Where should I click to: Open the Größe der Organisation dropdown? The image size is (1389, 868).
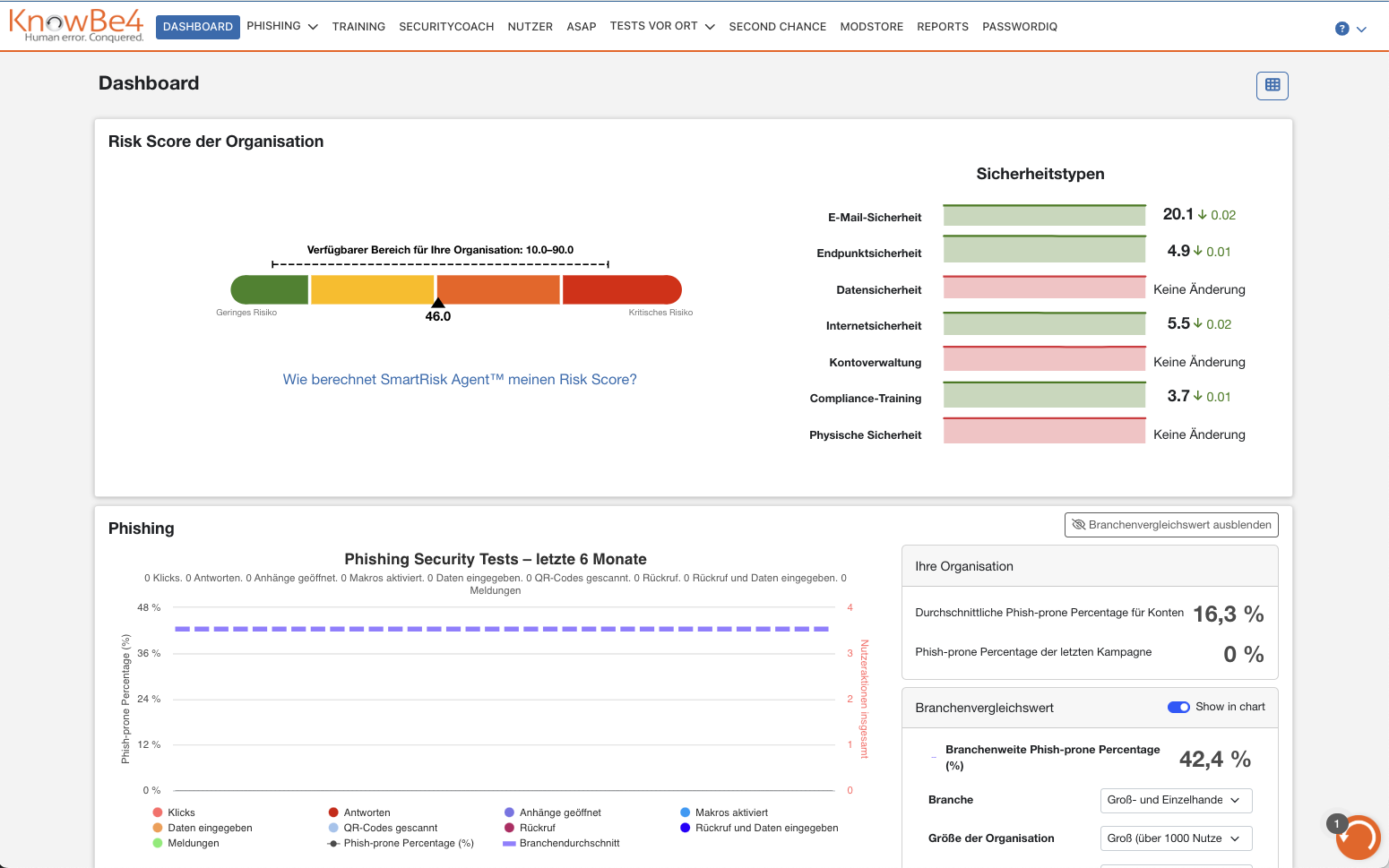[x=1176, y=838]
